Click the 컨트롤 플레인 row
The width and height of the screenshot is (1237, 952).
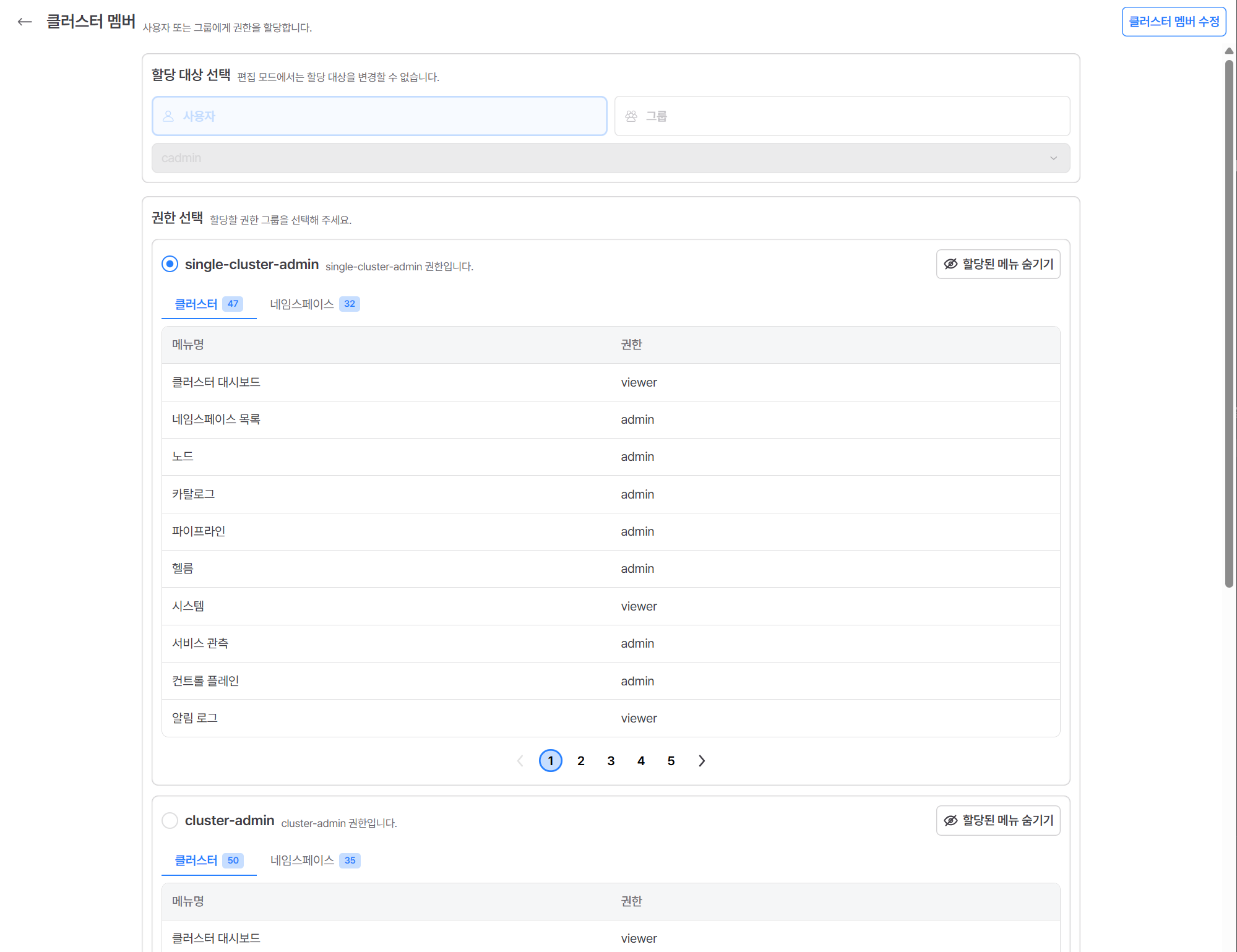tap(611, 681)
